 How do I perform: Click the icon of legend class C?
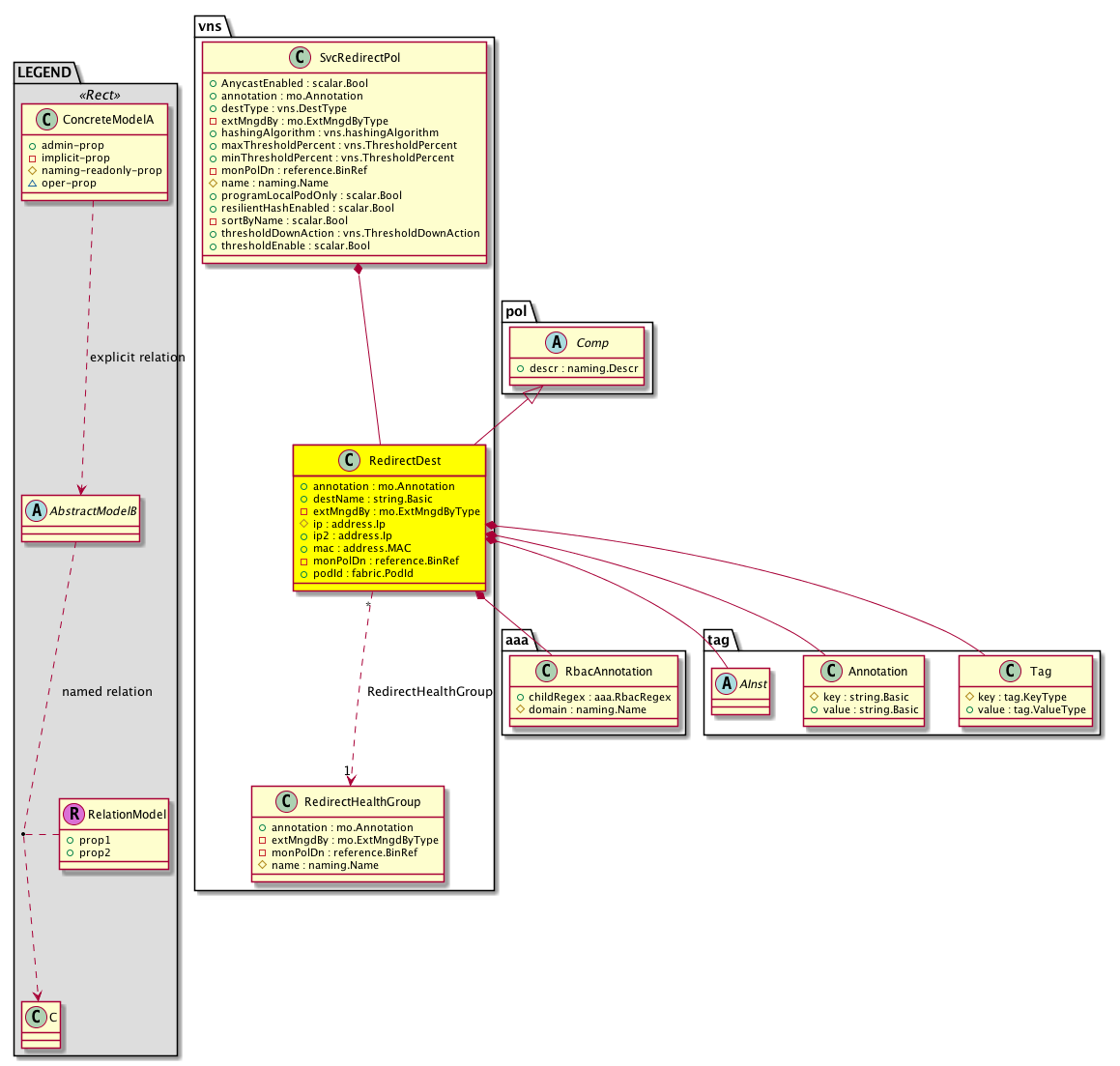pos(35,1018)
